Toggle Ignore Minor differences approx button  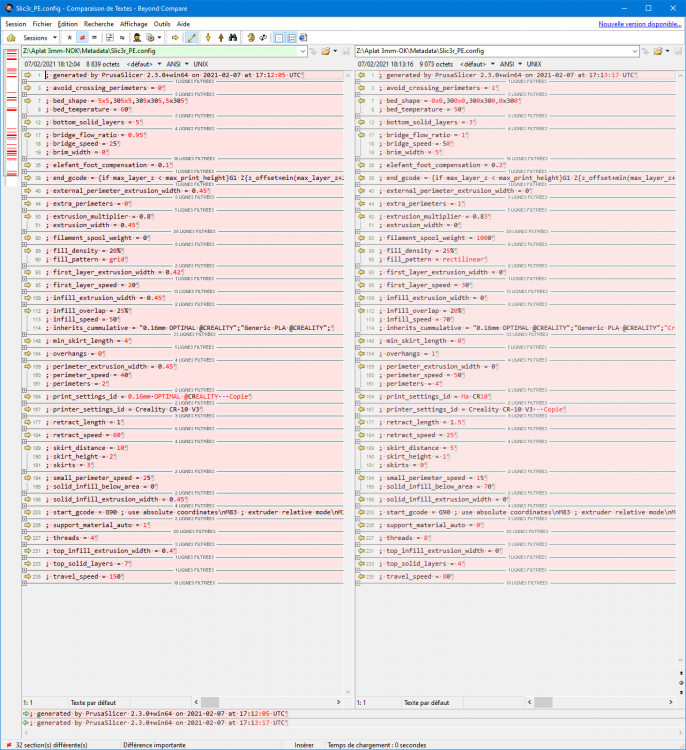122,37
